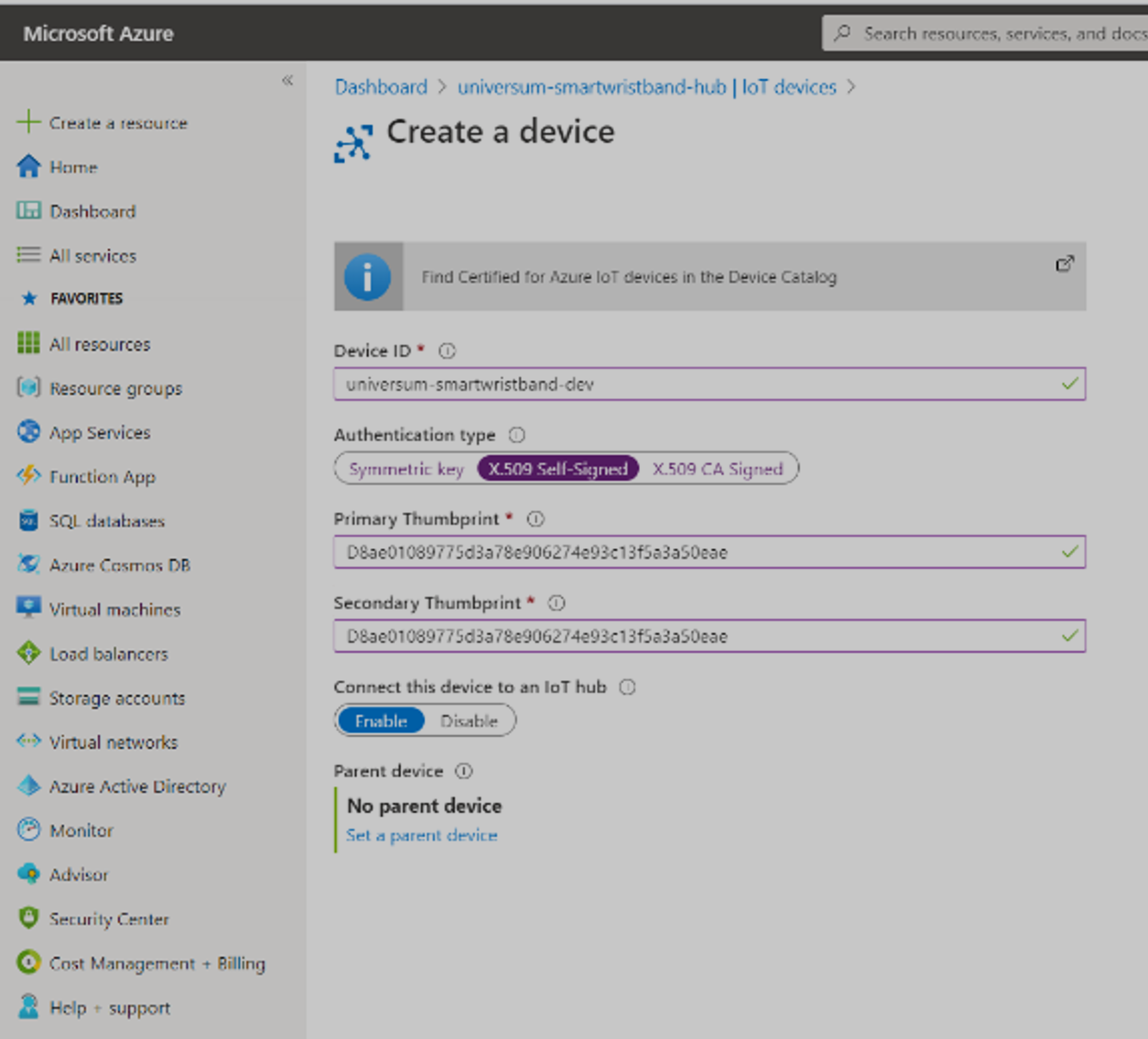Click the info icon beside Parent device
The width and height of the screenshot is (1148, 1039).
464,771
